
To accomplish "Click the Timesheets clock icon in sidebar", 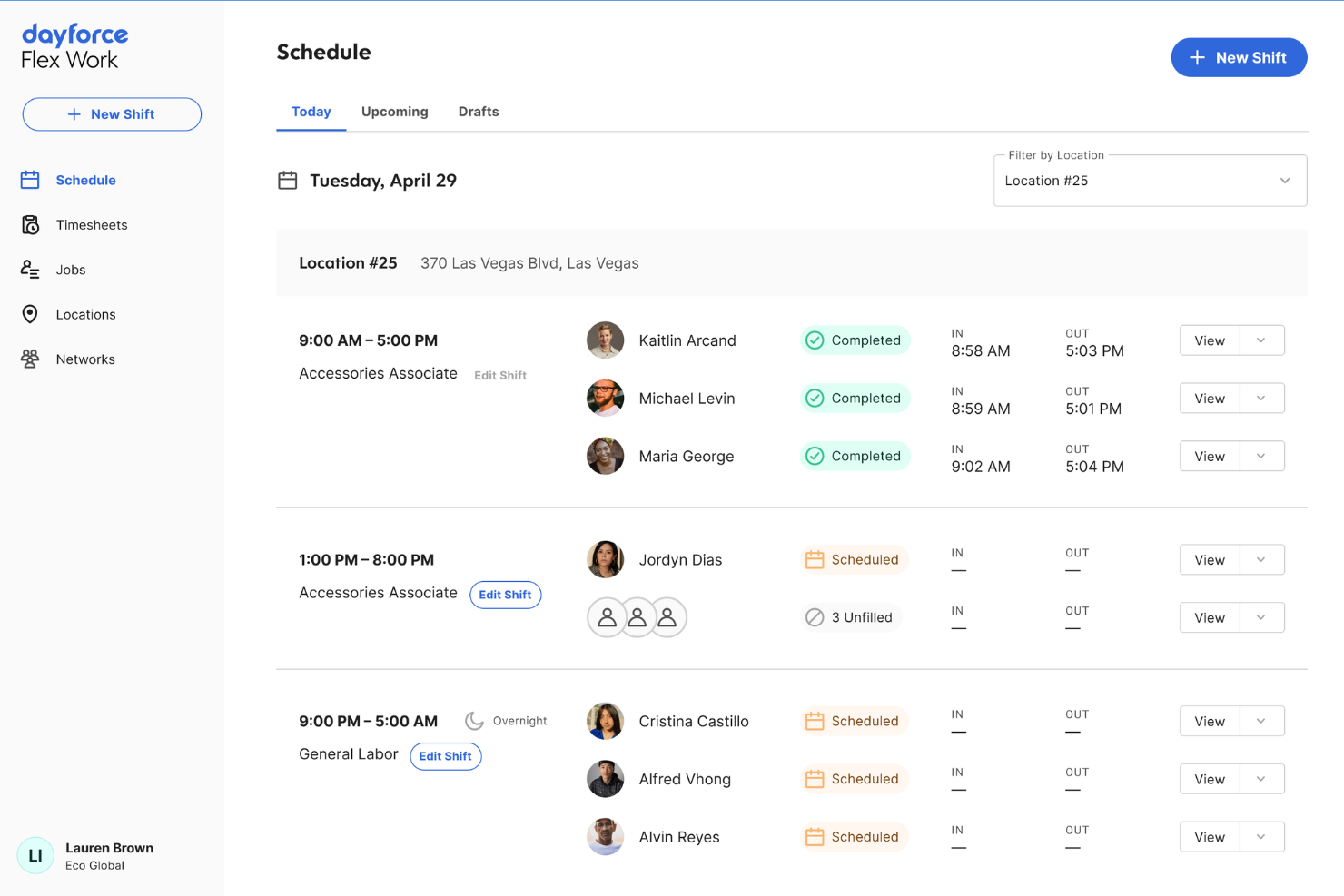I will pos(30,224).
